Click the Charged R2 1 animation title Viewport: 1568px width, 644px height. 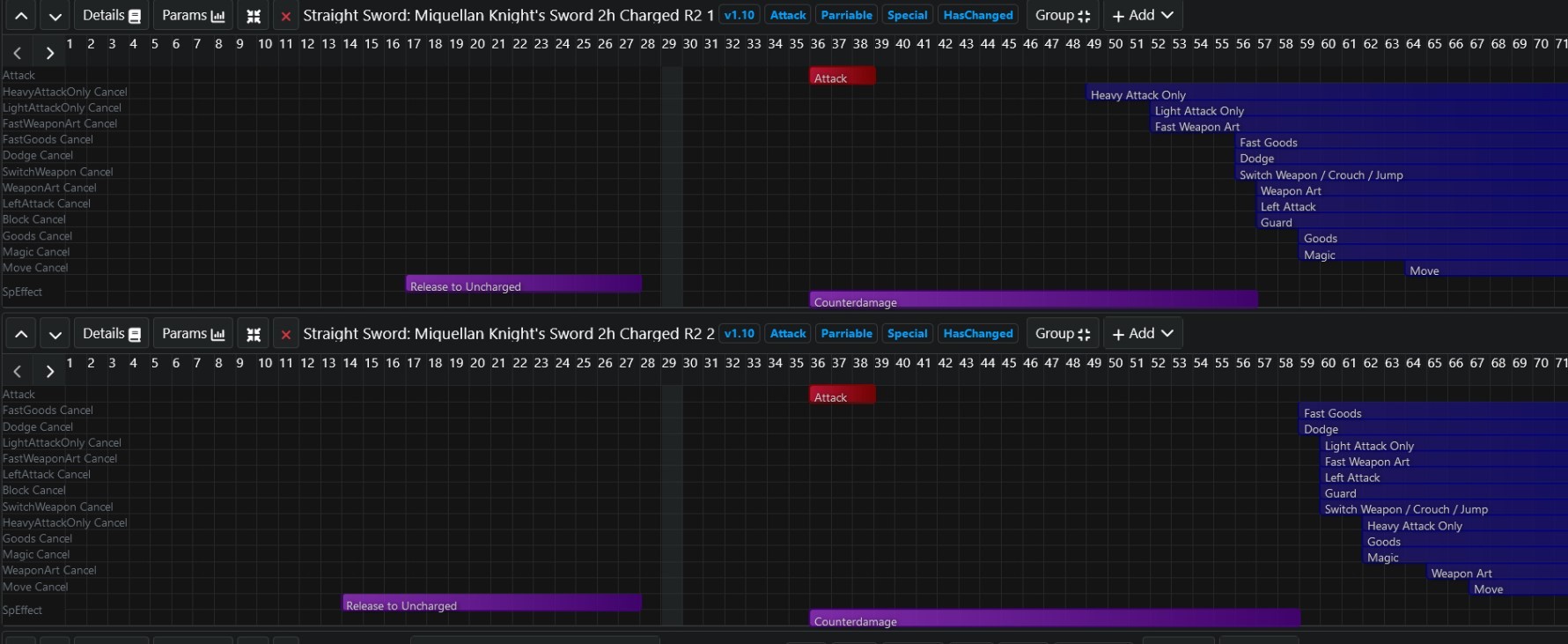click(x=509, y=15)
